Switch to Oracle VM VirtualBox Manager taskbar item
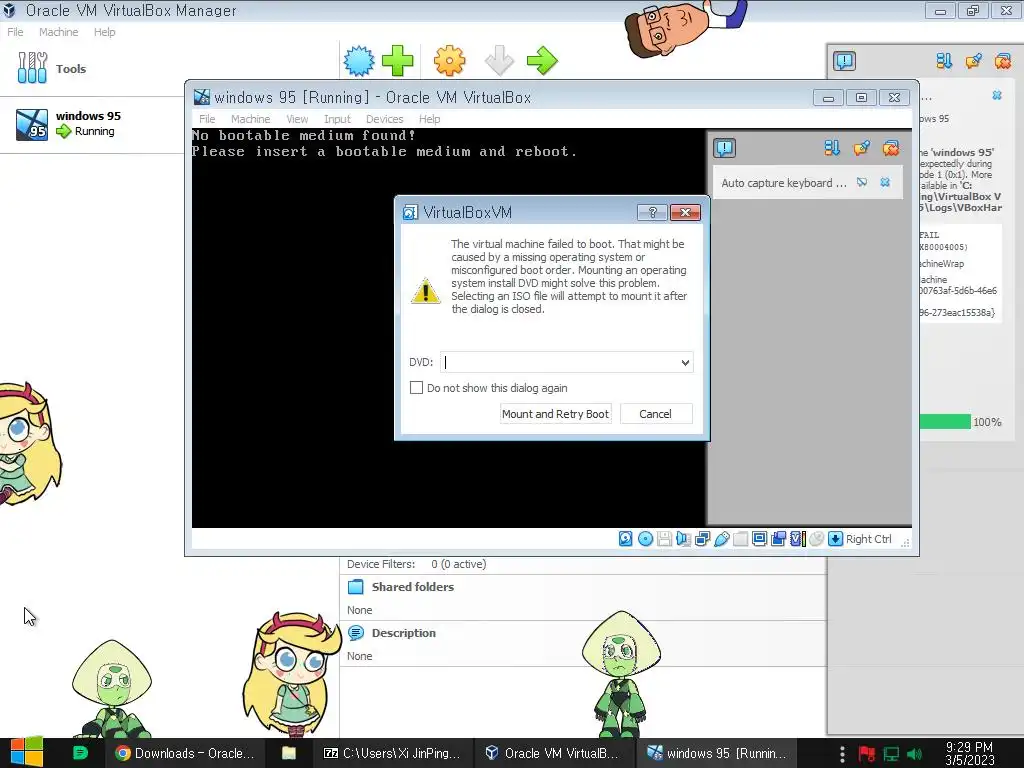 (x=552, y=753)
